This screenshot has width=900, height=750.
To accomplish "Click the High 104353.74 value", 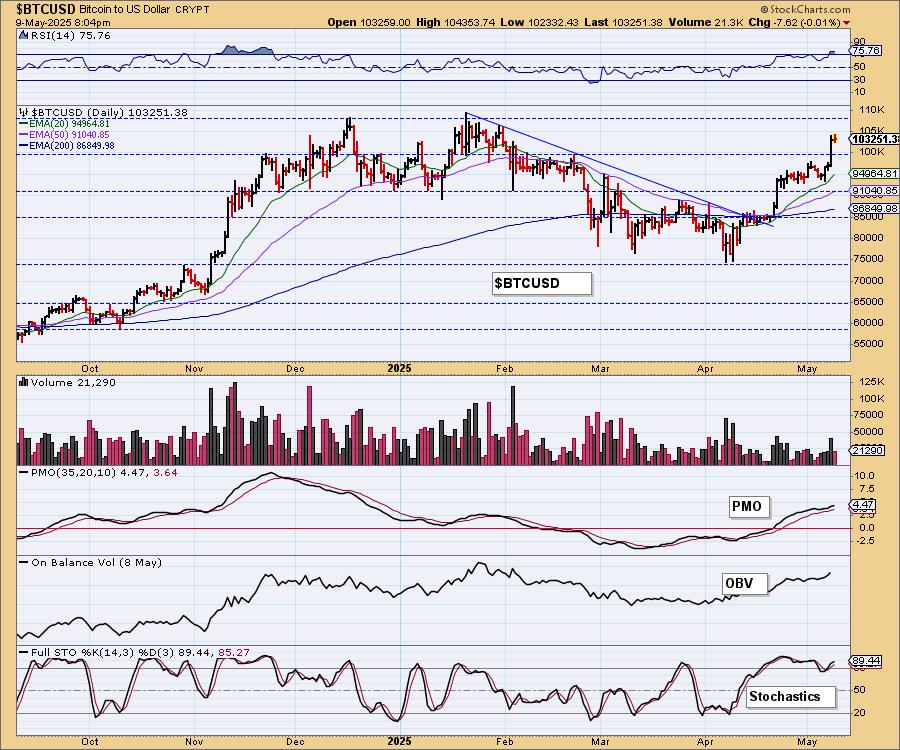I will pyautogui.click(x=456, y=22).
